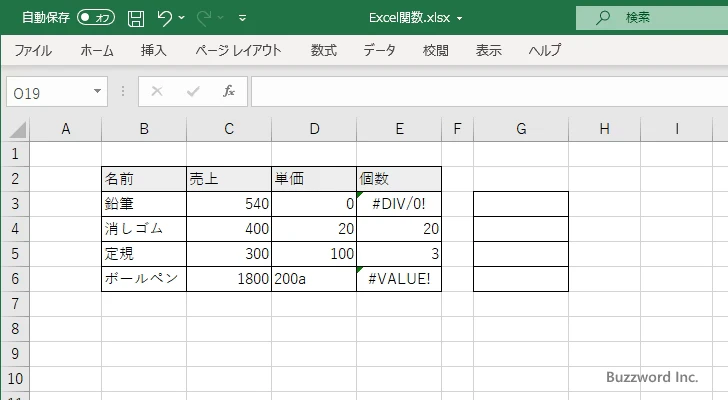Select column C header
Viewport: 728px width, 400px height.
tap(229, 129)
